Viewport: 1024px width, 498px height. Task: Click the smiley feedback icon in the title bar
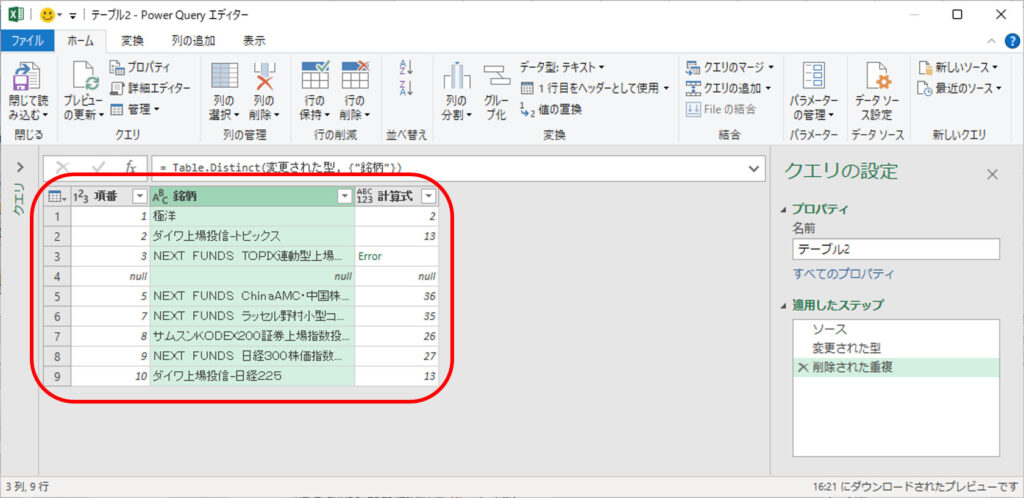click(x=47, y=14)
